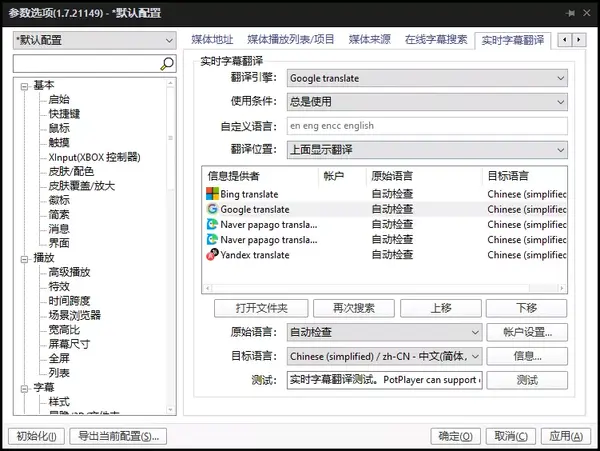Screen dimensions: 600x451
Task: Click the first Naver papago icon
Action: 212,224
